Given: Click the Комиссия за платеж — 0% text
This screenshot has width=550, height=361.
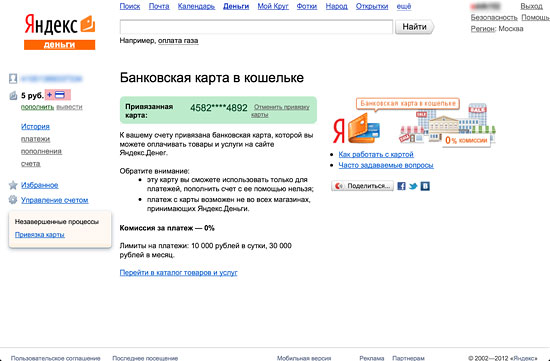Looking at the screenshot, I should [167, 228].
